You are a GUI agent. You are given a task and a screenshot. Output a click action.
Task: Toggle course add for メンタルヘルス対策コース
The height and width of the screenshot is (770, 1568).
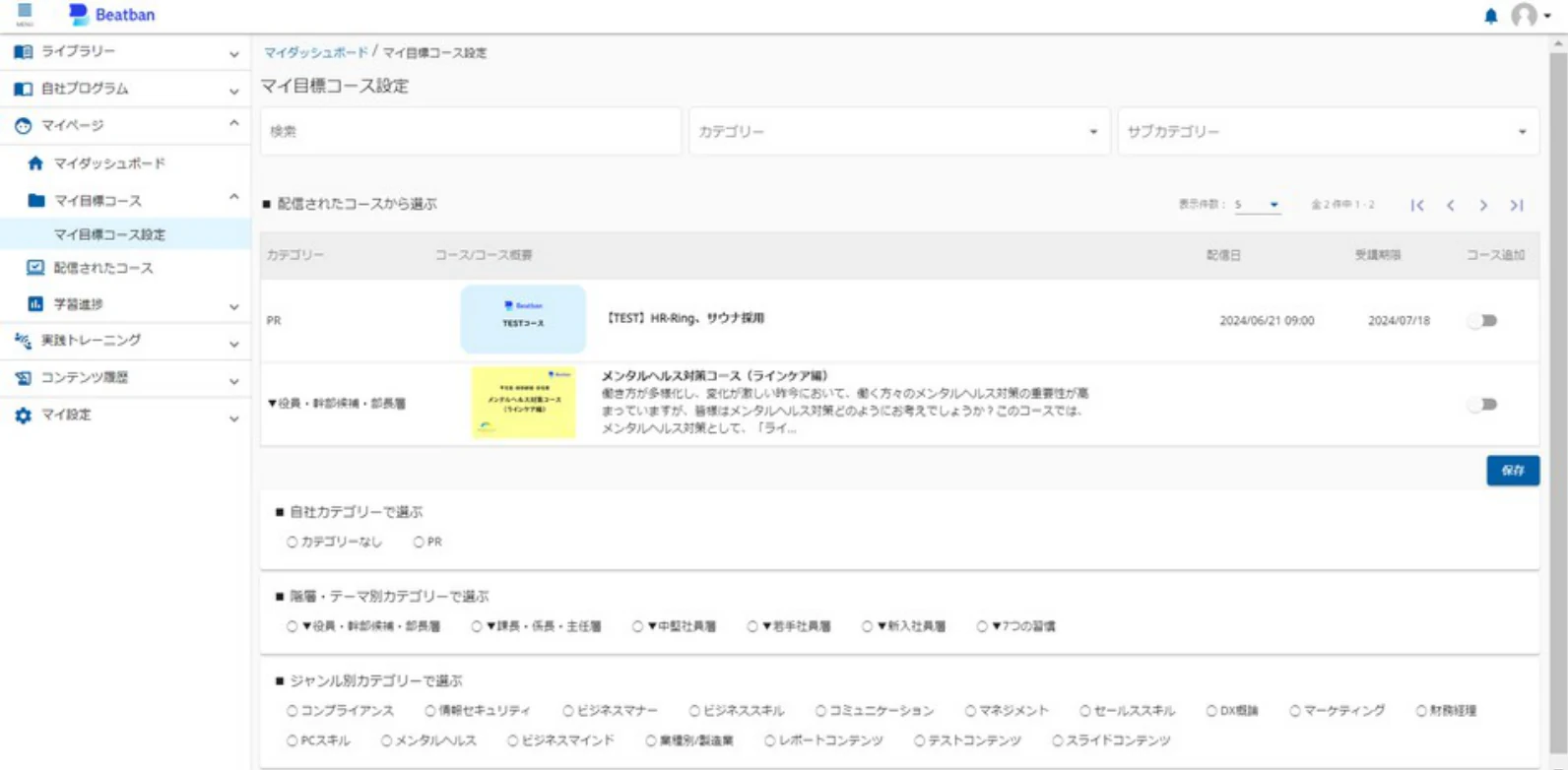[1483, 405]
